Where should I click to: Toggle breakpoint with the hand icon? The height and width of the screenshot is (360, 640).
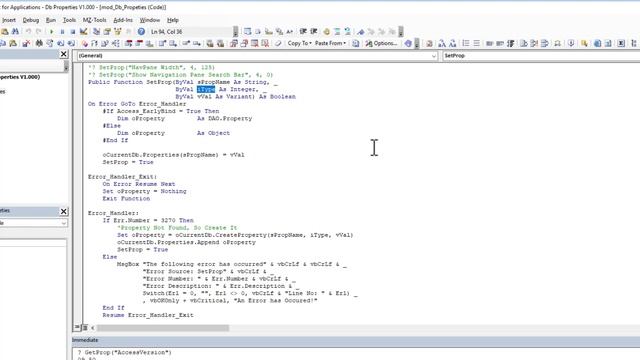(x=327, y=31)
